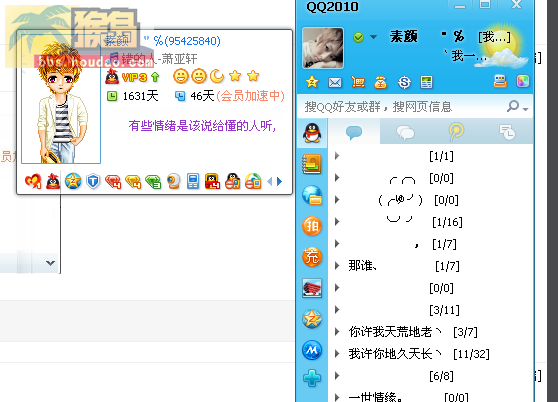Click the yellow diamond icon in card
This screenshot has height=402, width=558.
point(133,181)
